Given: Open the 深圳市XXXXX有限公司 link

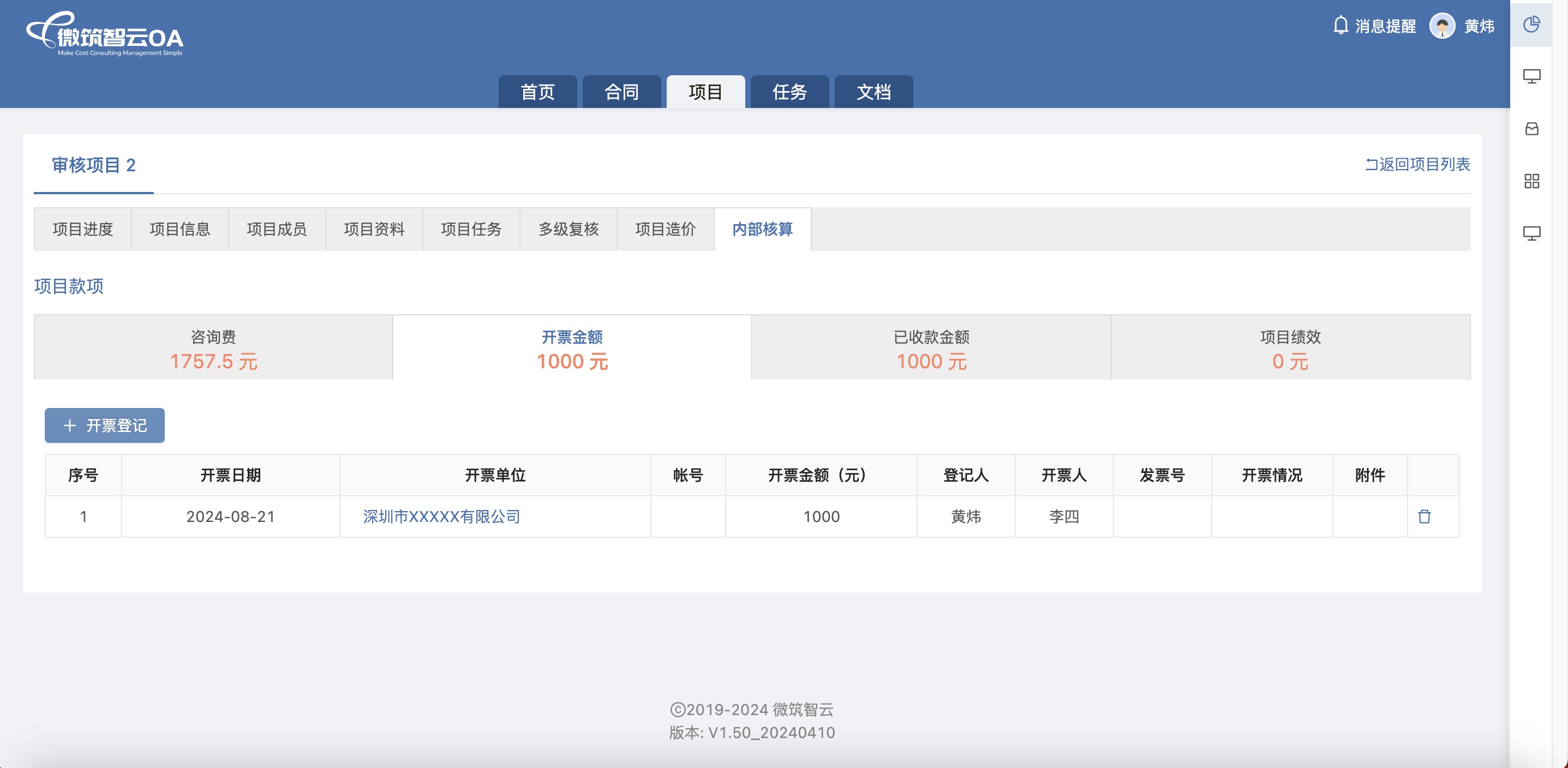Looking at the screenshot, I should tap(441, 517).
